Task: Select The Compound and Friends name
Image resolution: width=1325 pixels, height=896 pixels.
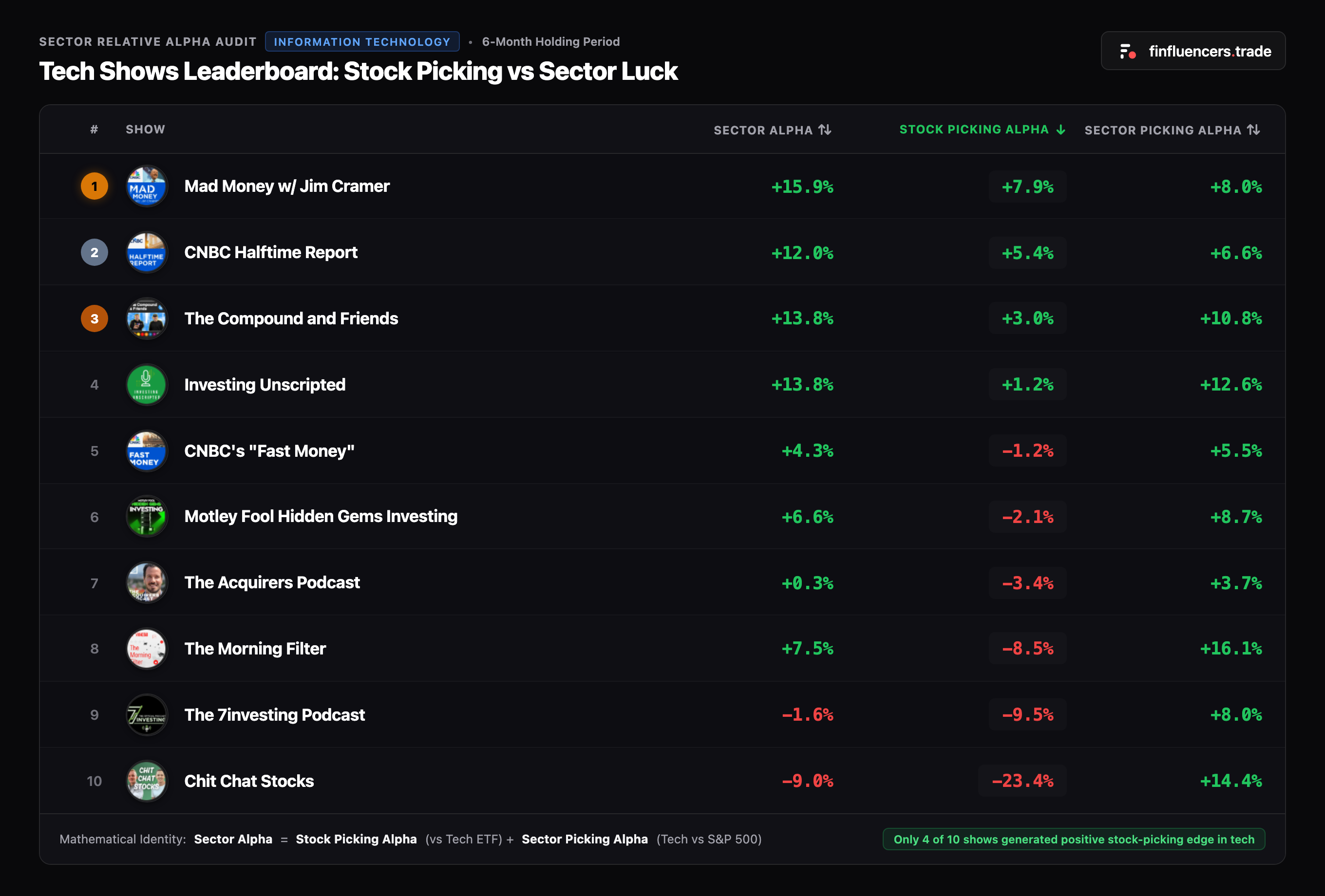Action: tap(291, 318)
